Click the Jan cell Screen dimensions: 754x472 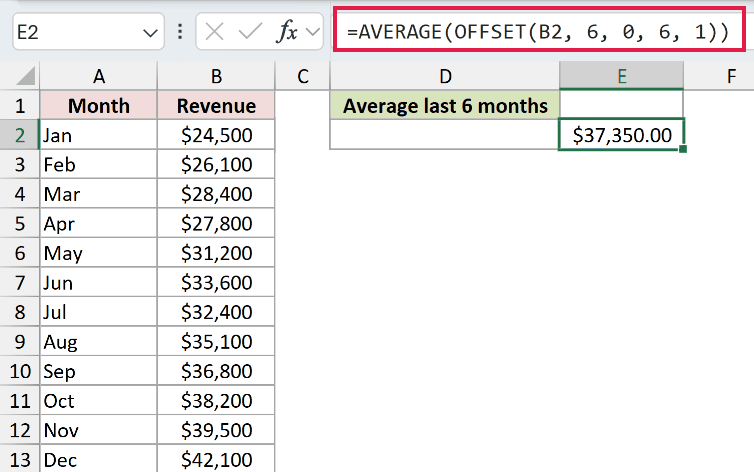tap(99, 135)
